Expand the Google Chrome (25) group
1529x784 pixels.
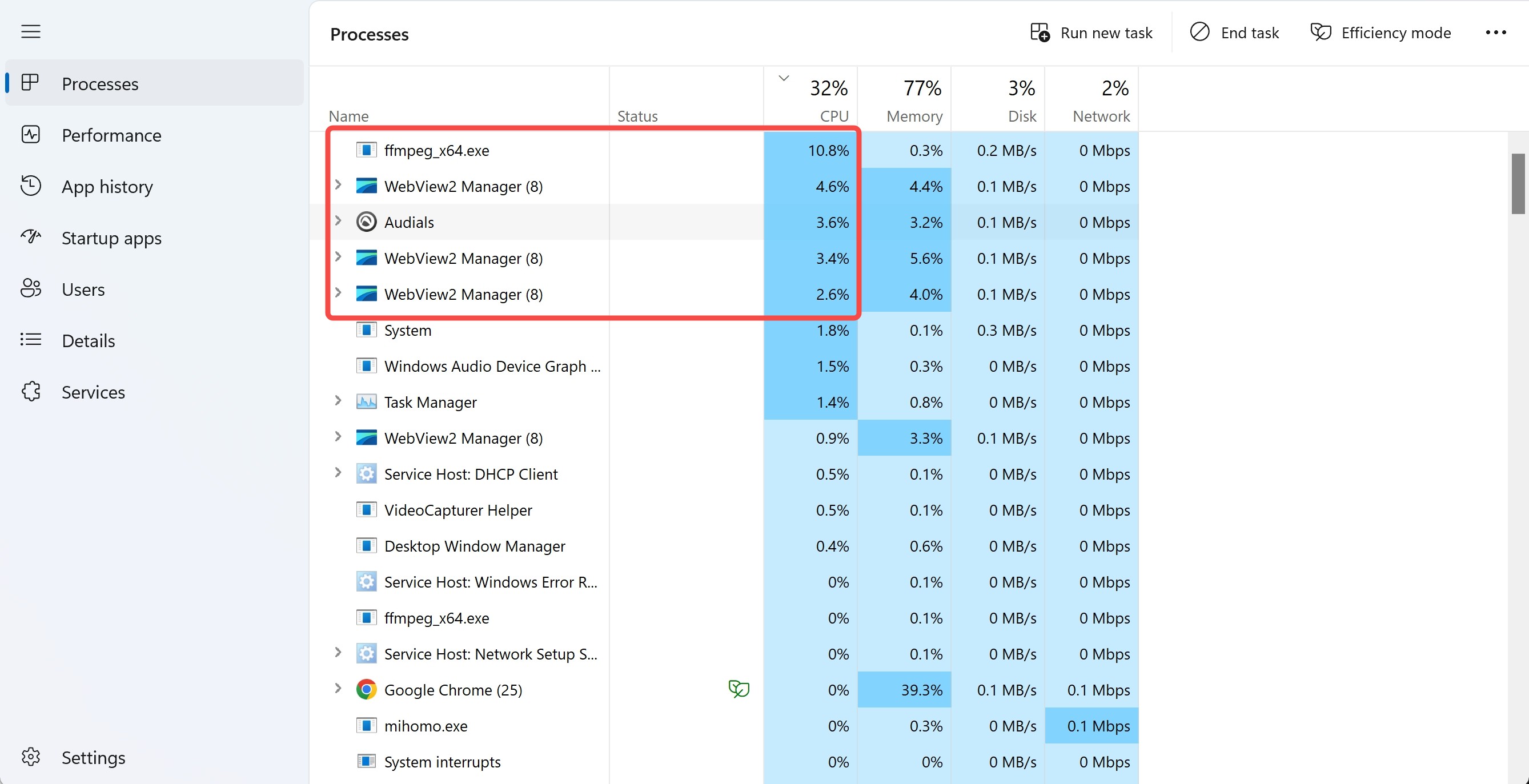pyautogui.click(x=338, y=689)
